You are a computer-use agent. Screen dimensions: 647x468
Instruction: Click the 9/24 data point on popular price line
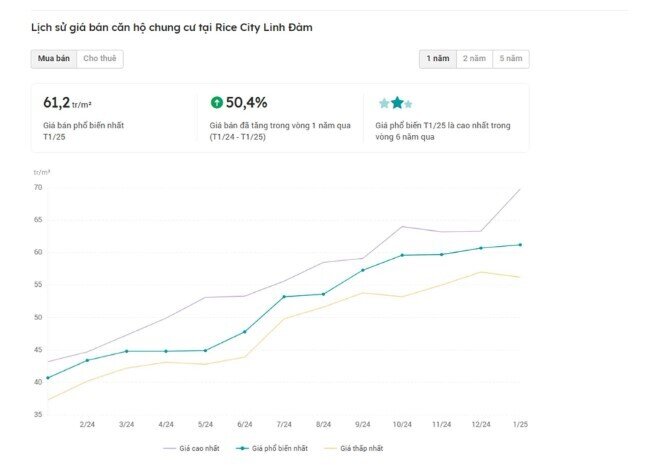[363, 270]
